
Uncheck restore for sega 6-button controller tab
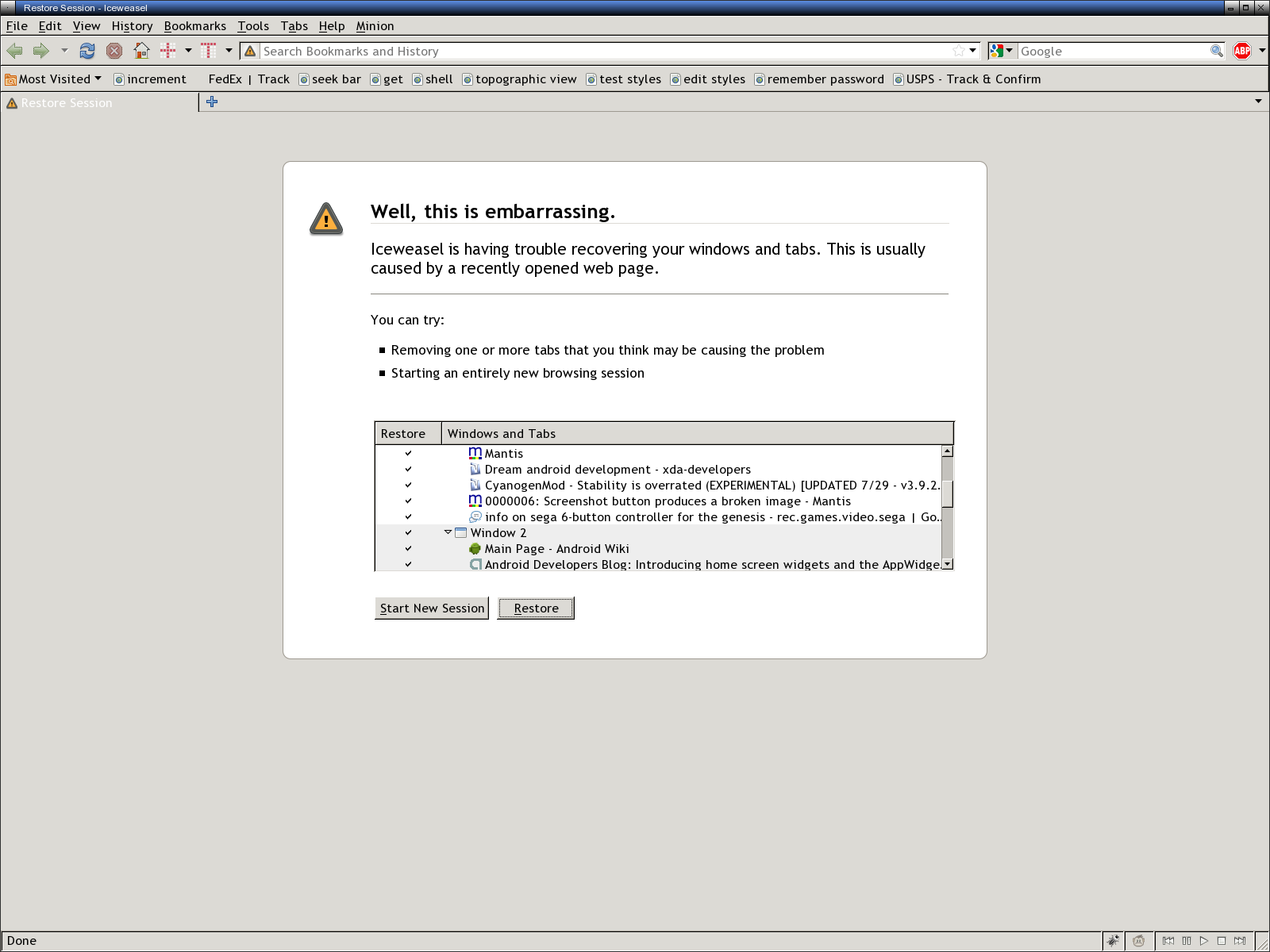point(408,517)
